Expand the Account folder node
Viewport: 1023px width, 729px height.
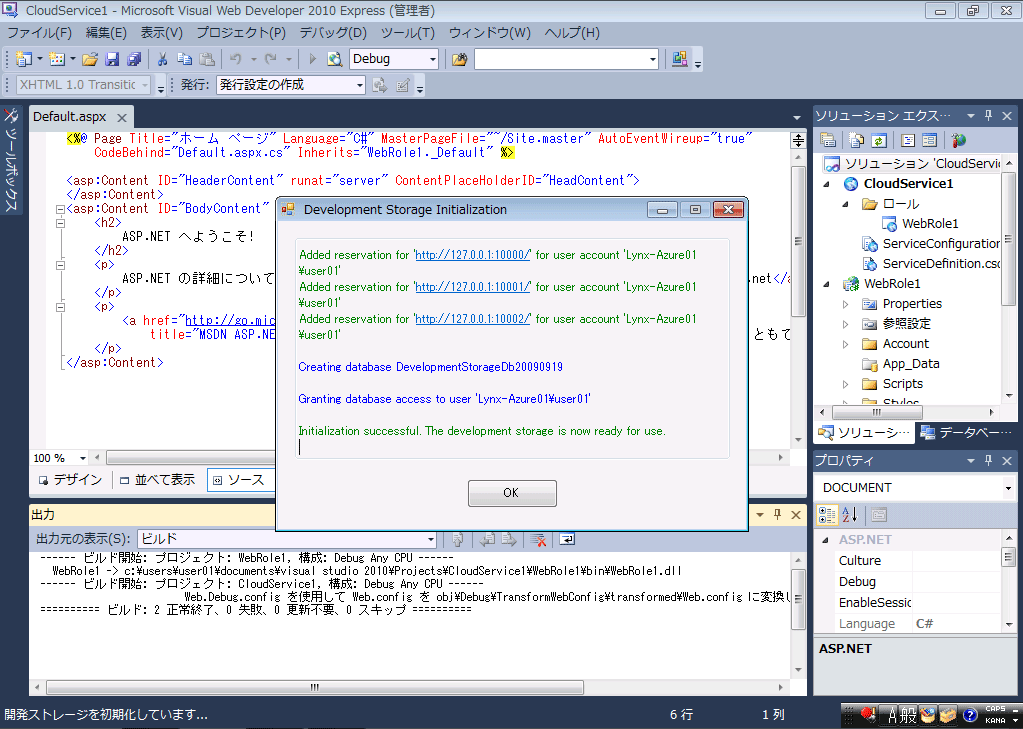click(846, 344)
